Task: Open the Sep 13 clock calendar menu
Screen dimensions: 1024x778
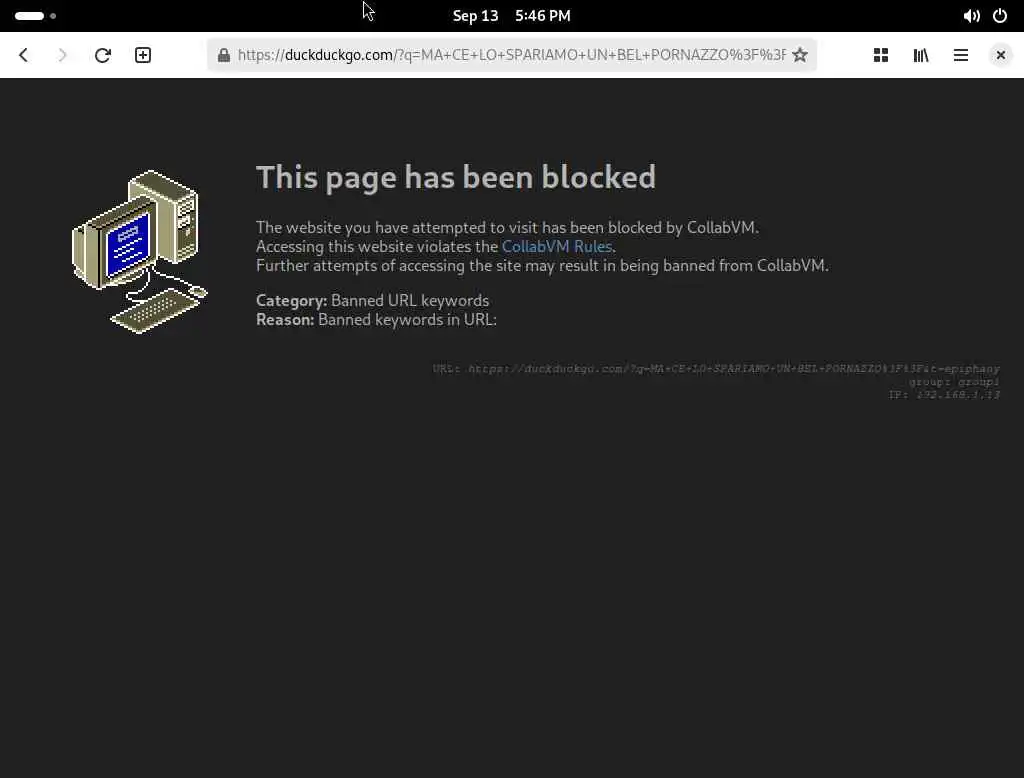Action: 511,16
